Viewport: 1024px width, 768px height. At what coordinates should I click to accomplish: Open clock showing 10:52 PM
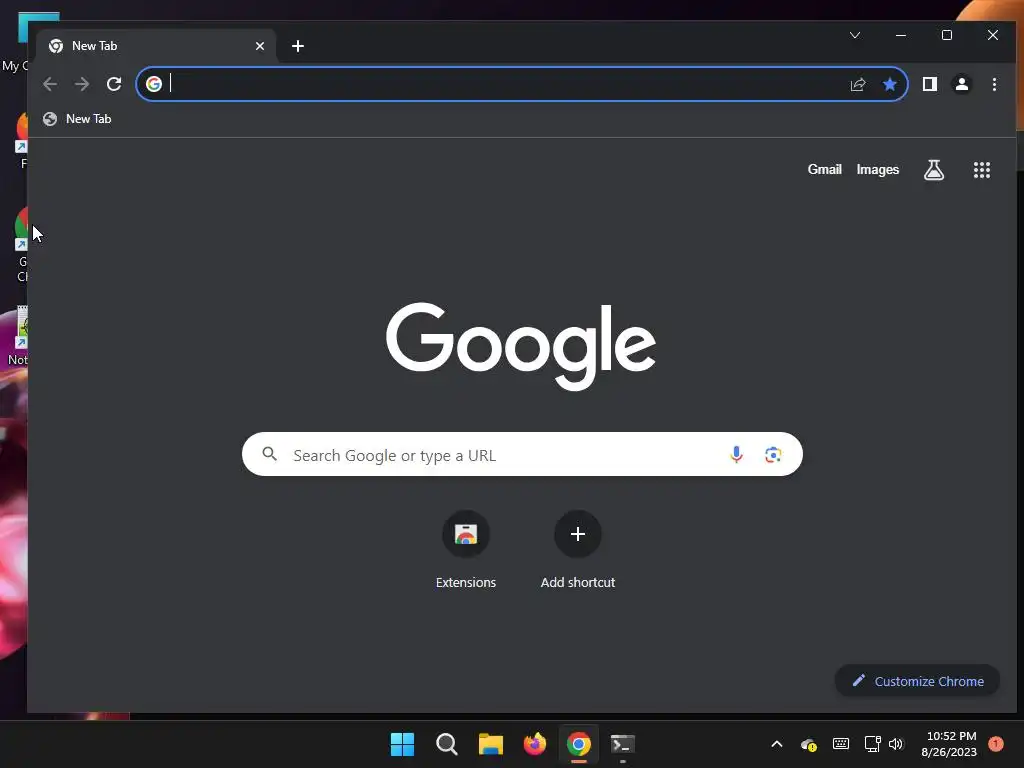coord(950,744)
